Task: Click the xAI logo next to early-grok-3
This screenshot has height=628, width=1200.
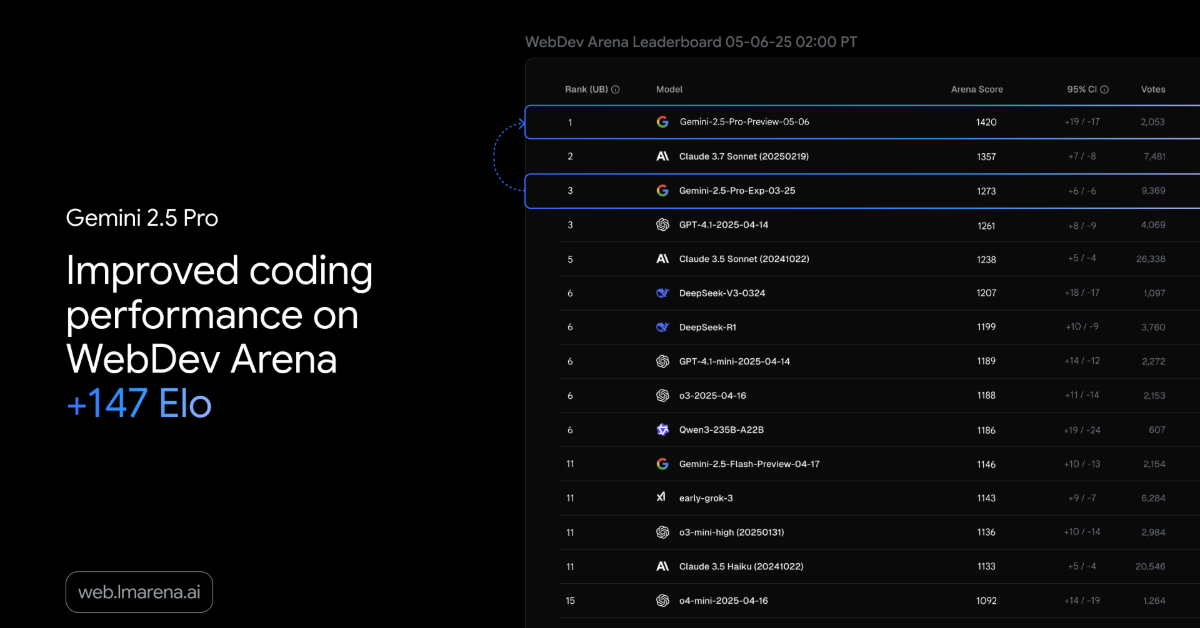Action: click(662, 498)
